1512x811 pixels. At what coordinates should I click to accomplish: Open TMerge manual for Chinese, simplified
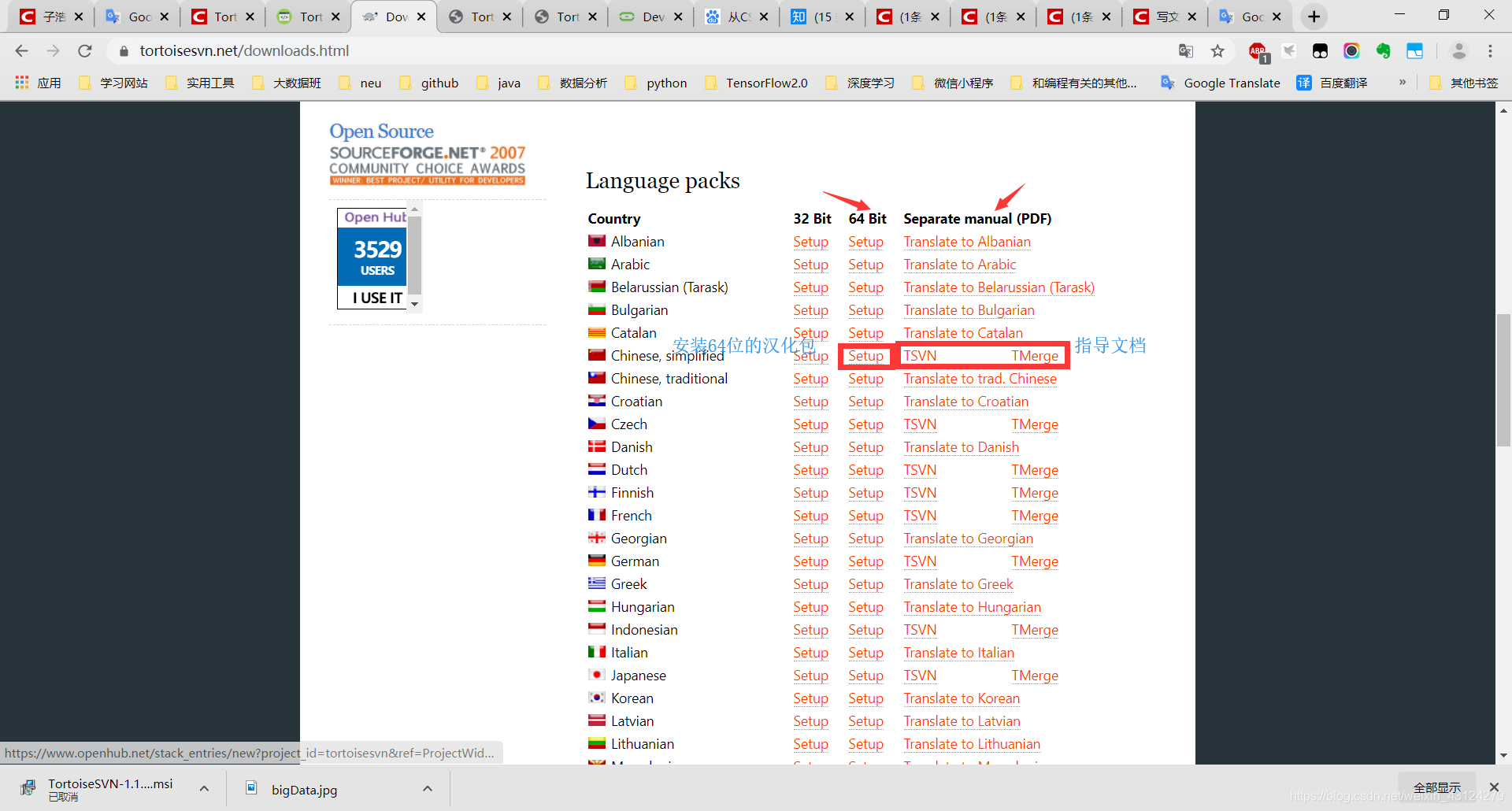tap(1035, 356)
